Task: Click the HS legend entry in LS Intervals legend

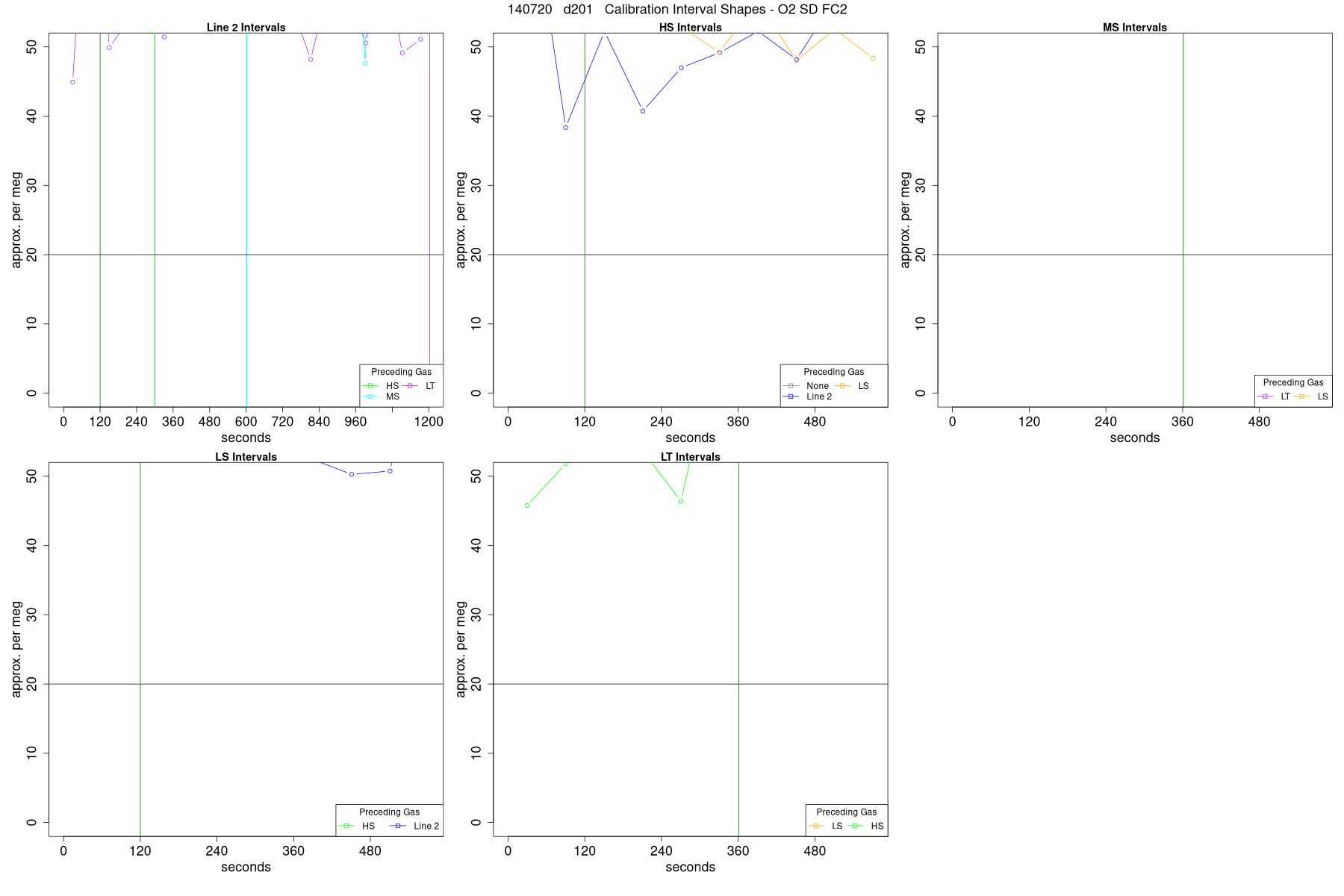Action: click(357, 826)
